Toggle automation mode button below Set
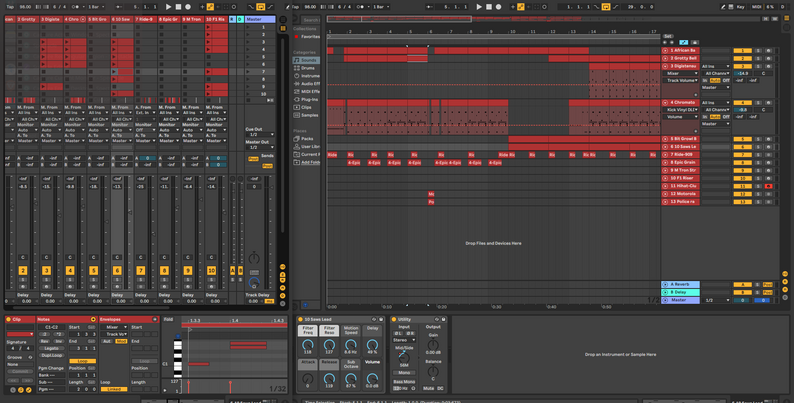 tap(684, 43)
